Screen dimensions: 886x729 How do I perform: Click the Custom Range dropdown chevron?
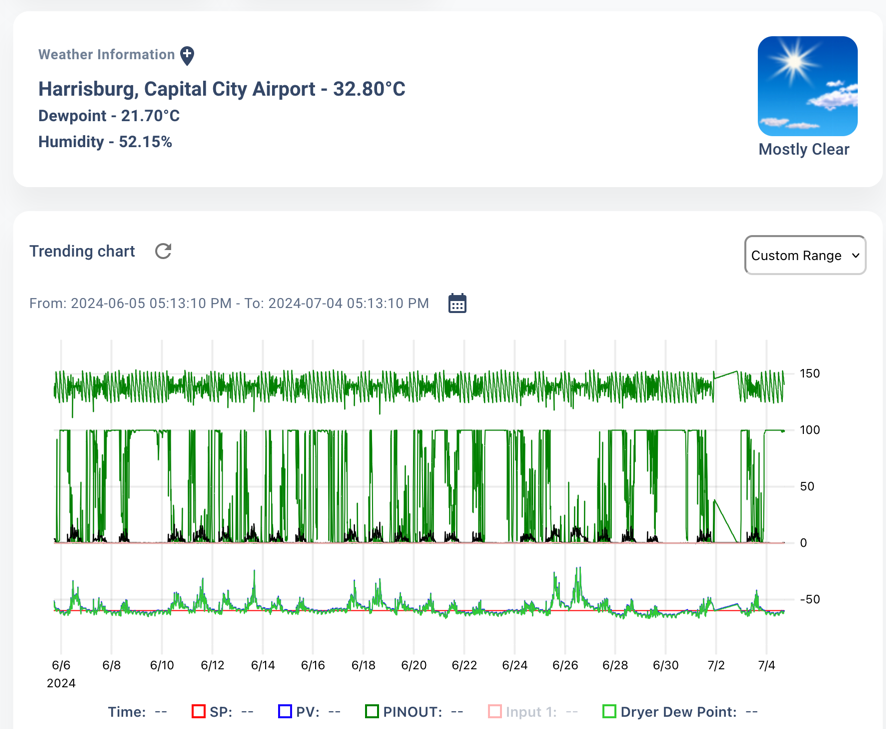856,255
